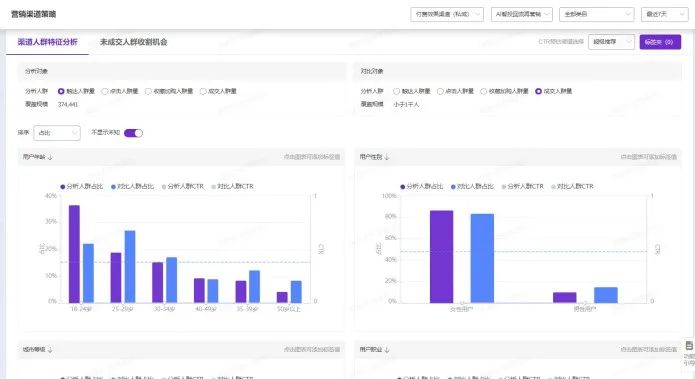Toggle 对比人群CTR legend in gender chart

tap(572, 187)
